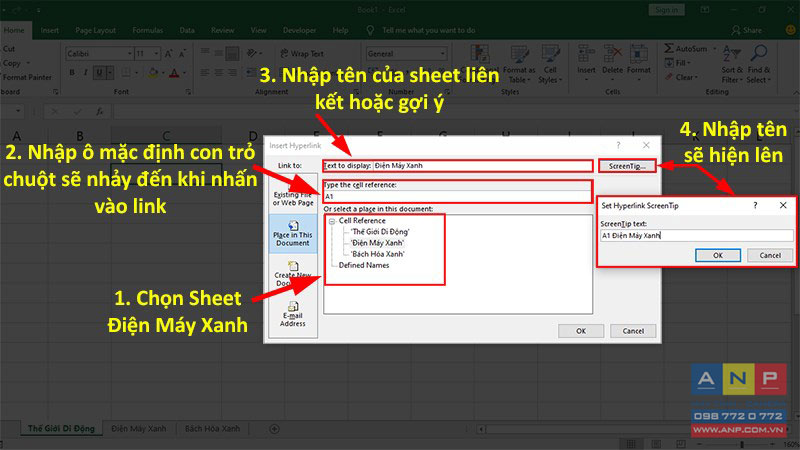Click Sign in button in title bar
Image resolution: width=800 pixels, height=450 pixels.
[x=666, y=10]
